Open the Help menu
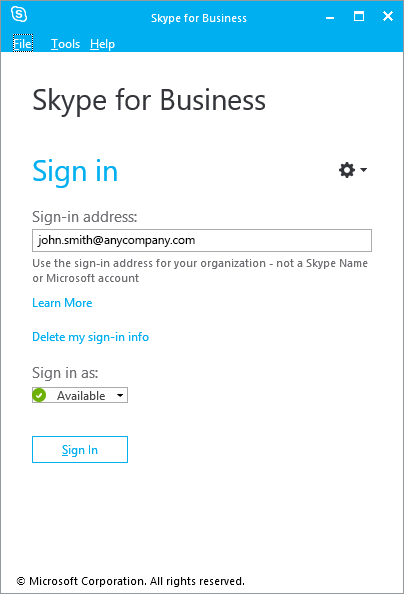Viewport: 404px width, 594px height. click(x=102, y=44)
